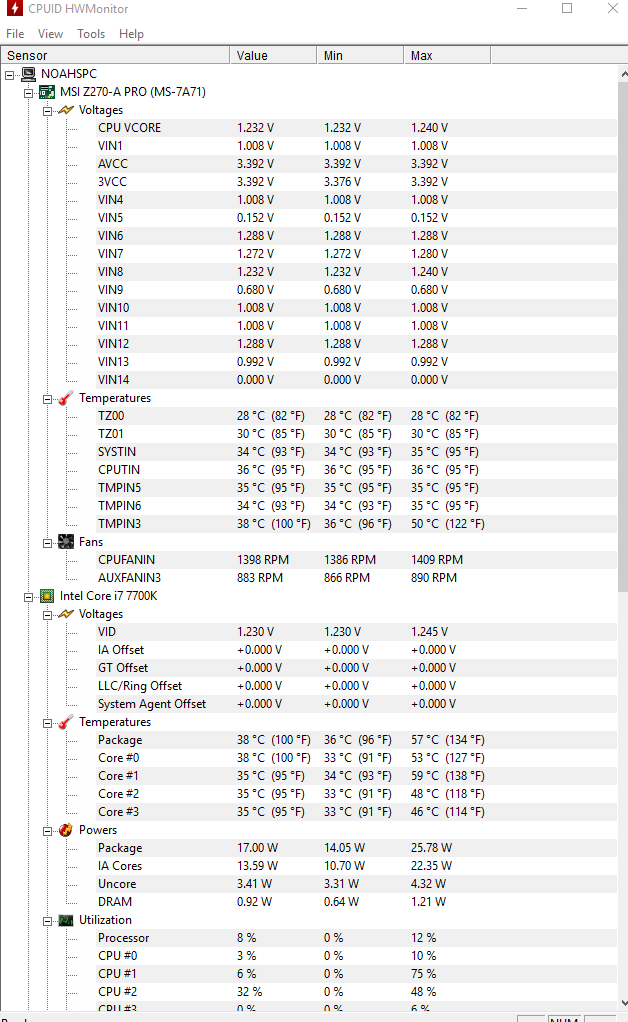
Task: Select the CPUTIN temperature row
Action: (356, 469)
